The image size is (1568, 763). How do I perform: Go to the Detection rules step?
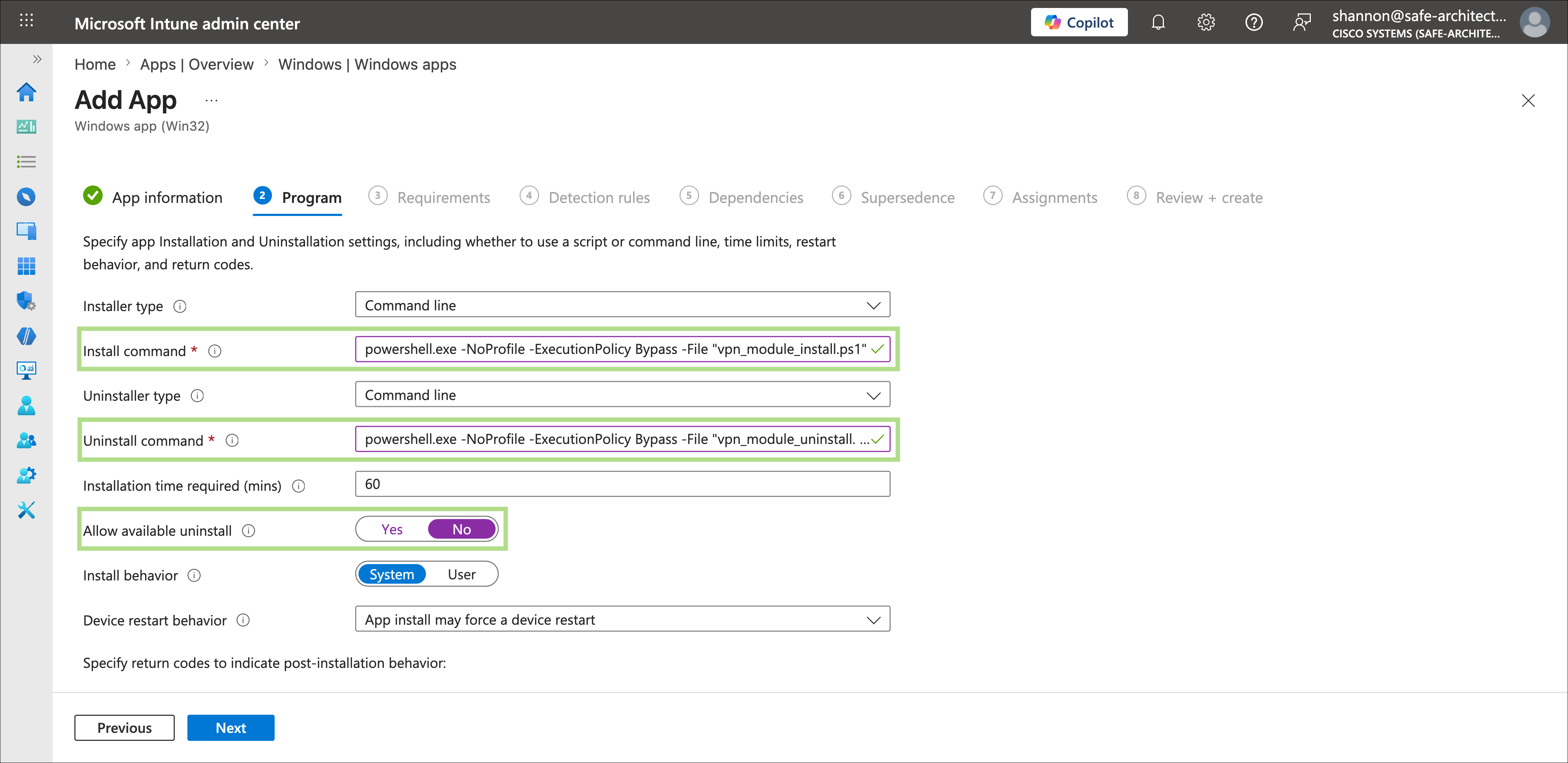point(584,197)
